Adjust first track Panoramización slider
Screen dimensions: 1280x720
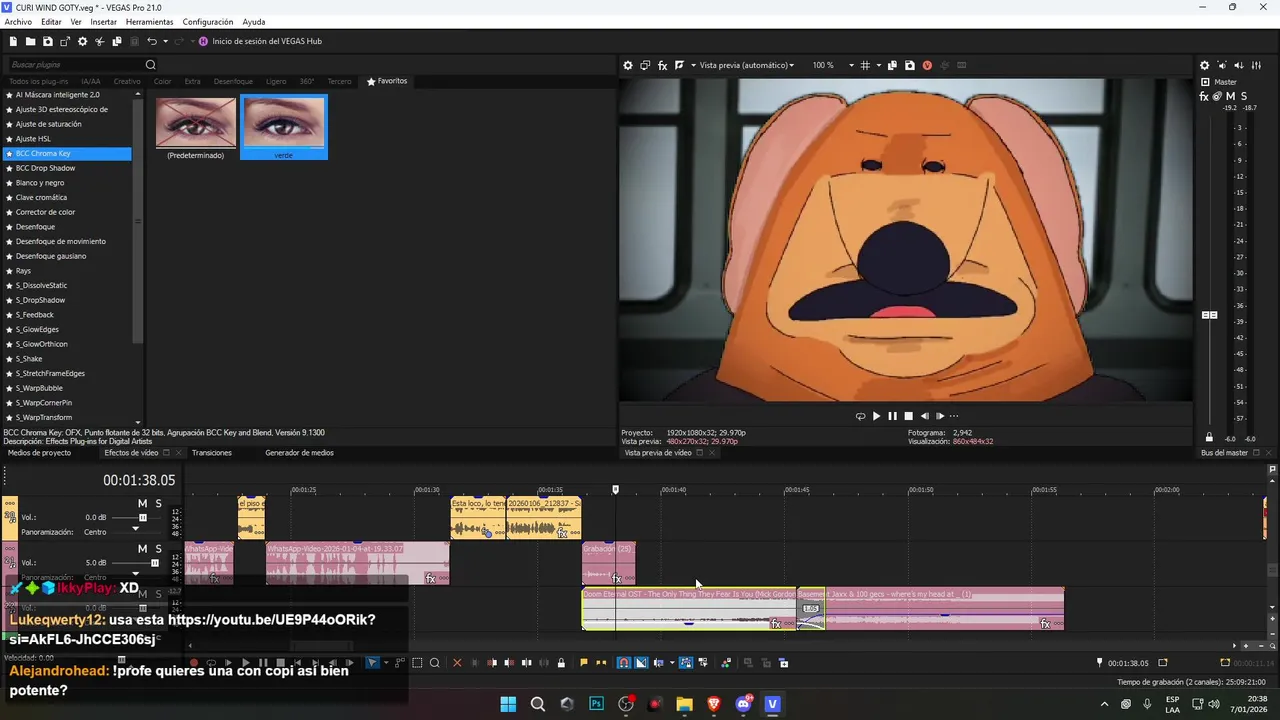click(x=136, y=530)
